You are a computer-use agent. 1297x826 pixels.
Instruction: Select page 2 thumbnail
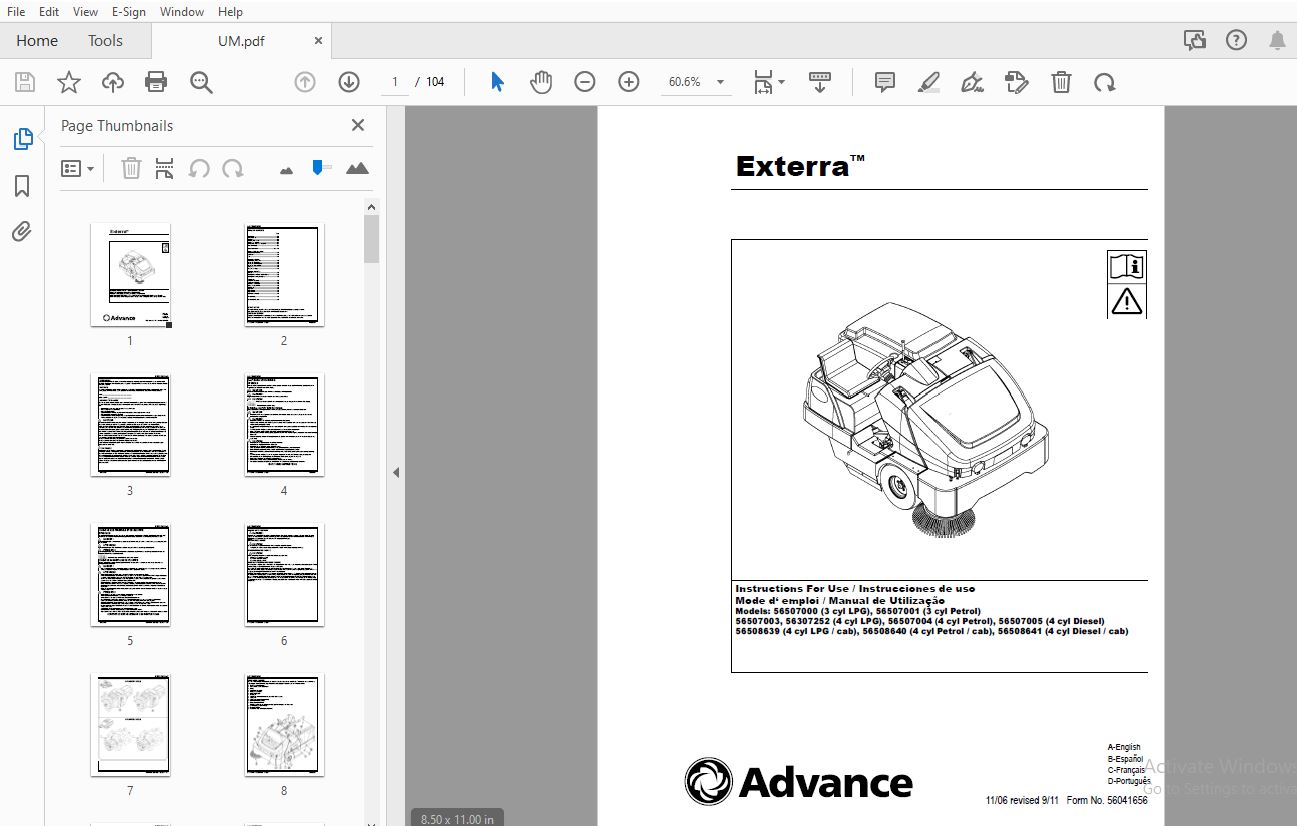pos(284,275)
